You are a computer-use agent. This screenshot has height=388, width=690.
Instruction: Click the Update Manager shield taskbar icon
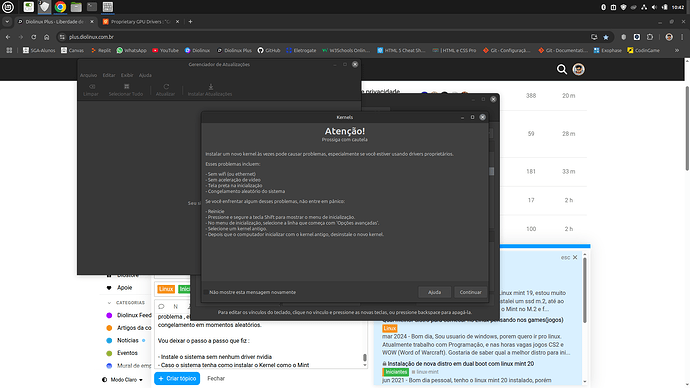point(44,7)
